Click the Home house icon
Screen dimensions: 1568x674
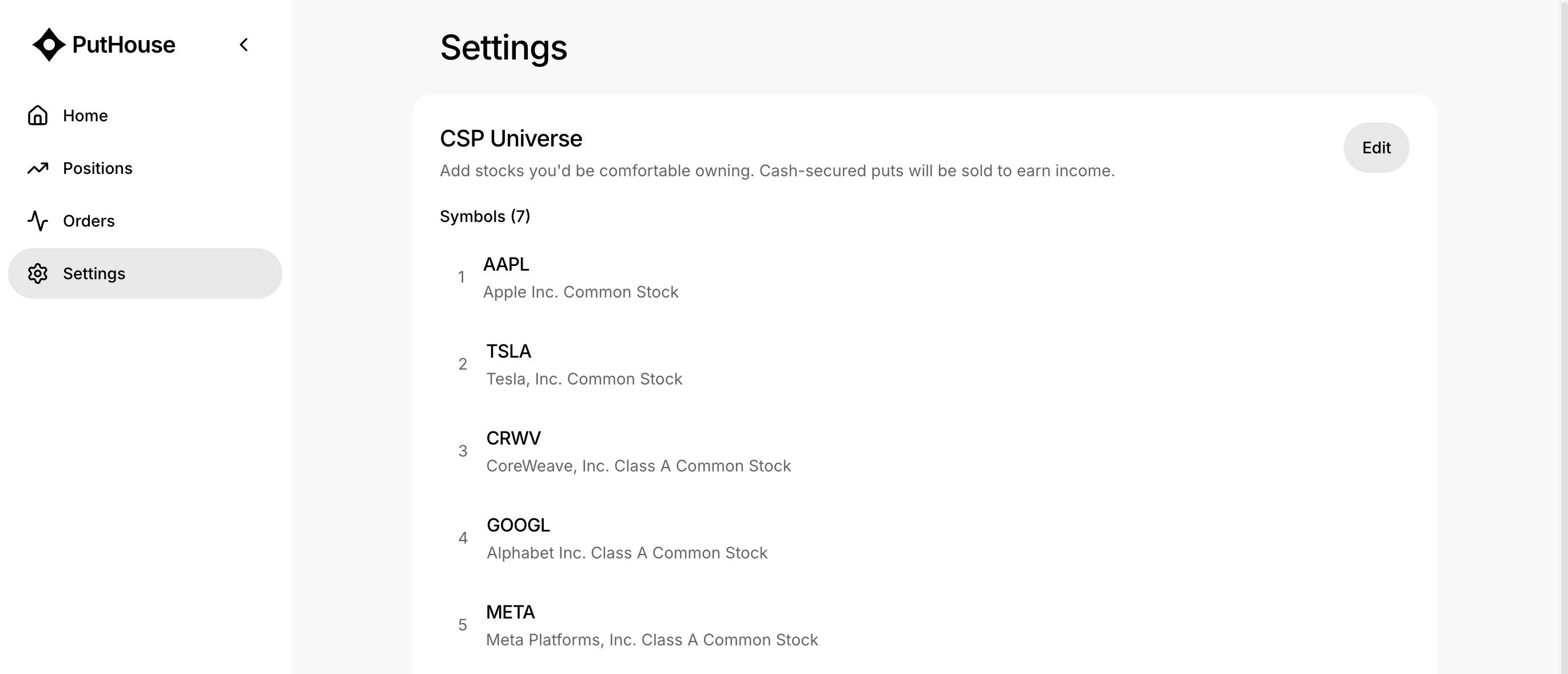38,115
